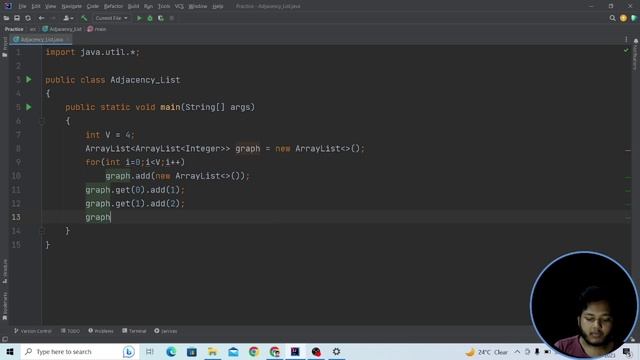Click the green inspection checkmark in editor
The height and width of the screenshot is (360, 640).
(626, 50)
